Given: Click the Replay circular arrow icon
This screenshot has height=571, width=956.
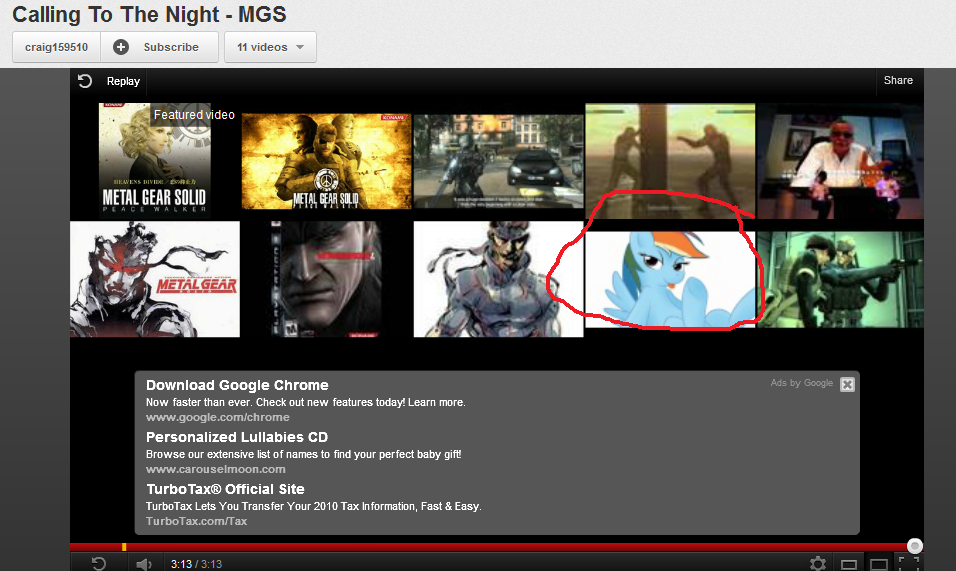Looking at the screenshot, I should (85, 81).
